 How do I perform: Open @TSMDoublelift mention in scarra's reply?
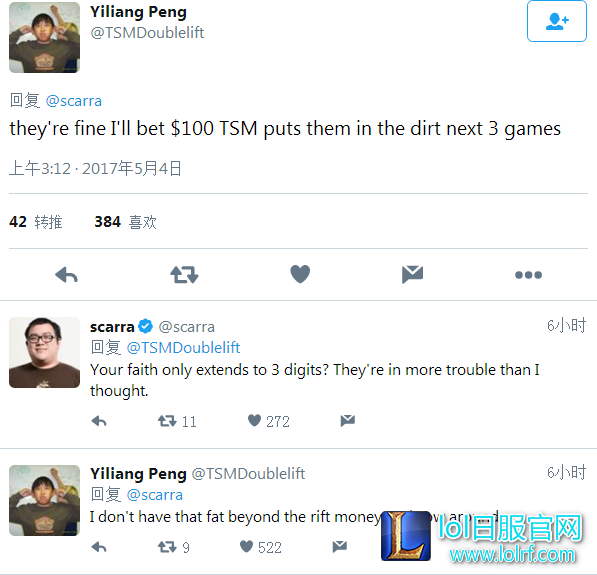click(x=183, y=348)
